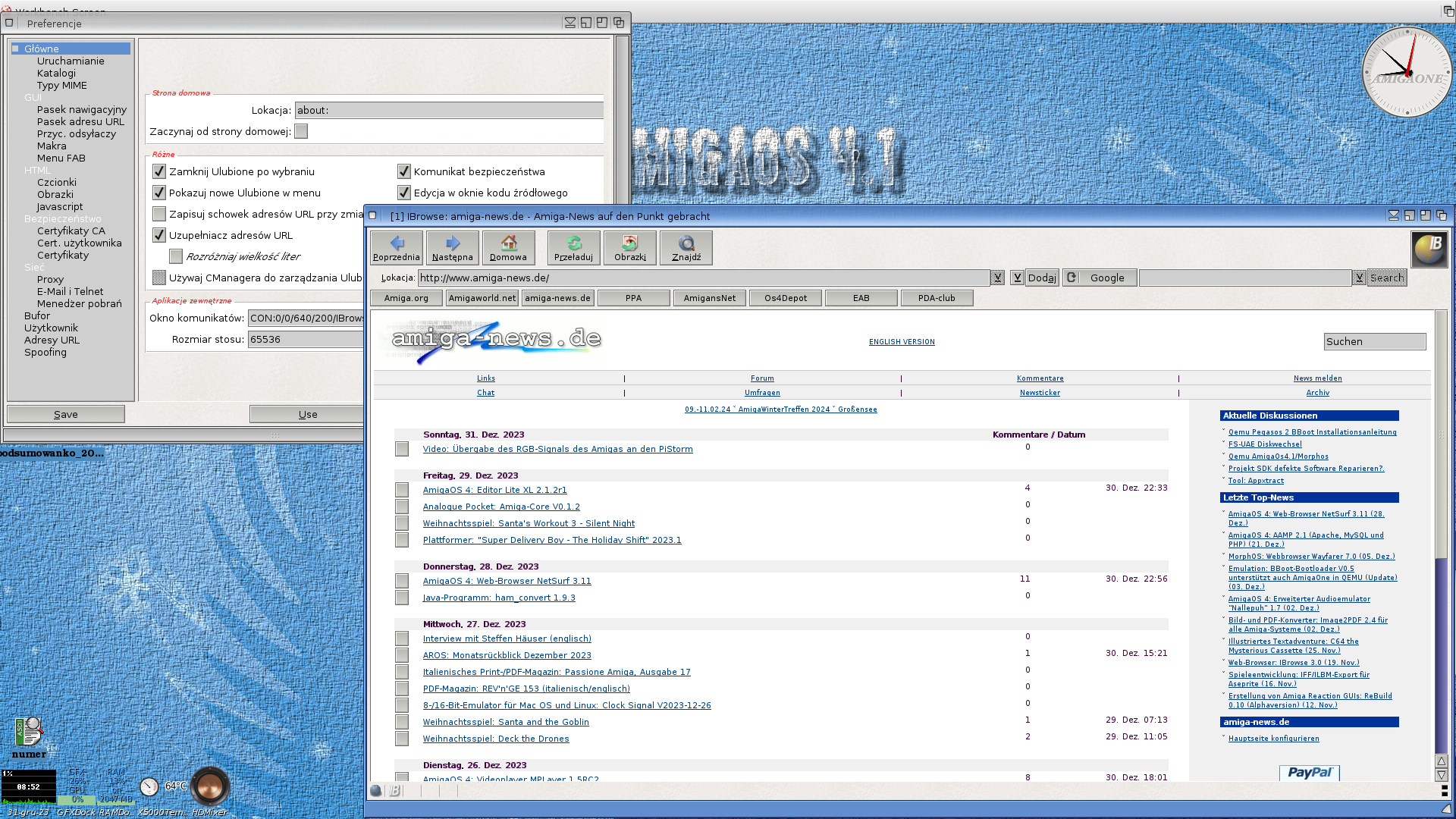Select Typy MIME in preferences tree

[62, 85]
